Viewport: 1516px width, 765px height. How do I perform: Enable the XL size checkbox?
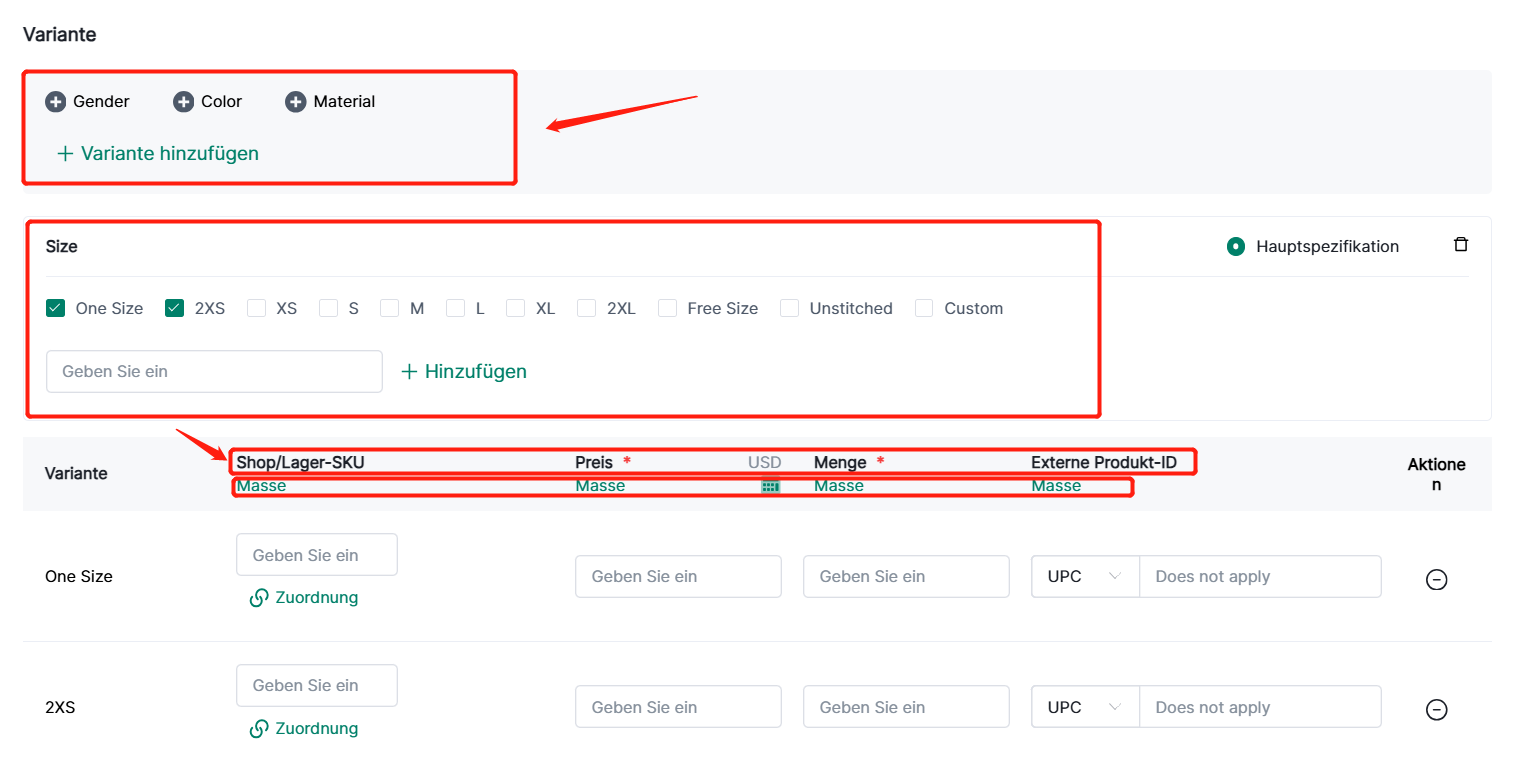pos(515,308)
